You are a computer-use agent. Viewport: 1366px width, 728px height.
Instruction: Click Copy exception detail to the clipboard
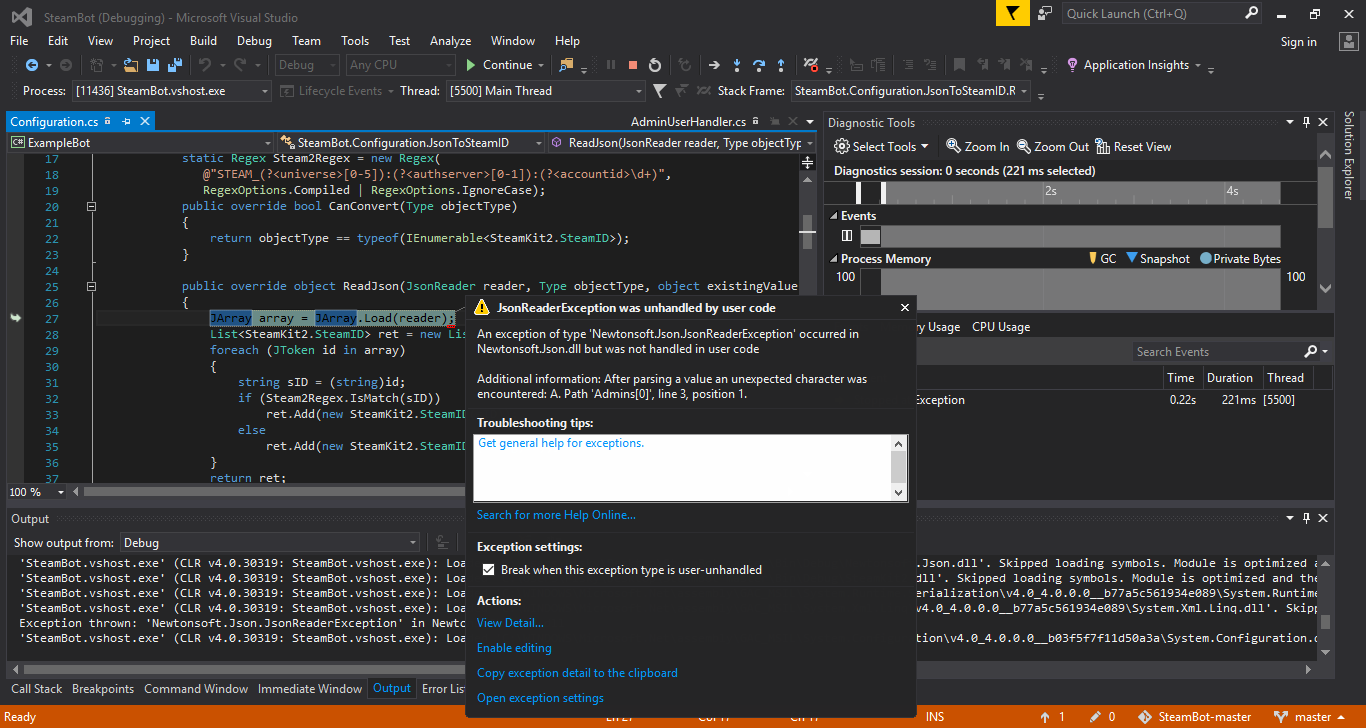(x=577, y=673)
